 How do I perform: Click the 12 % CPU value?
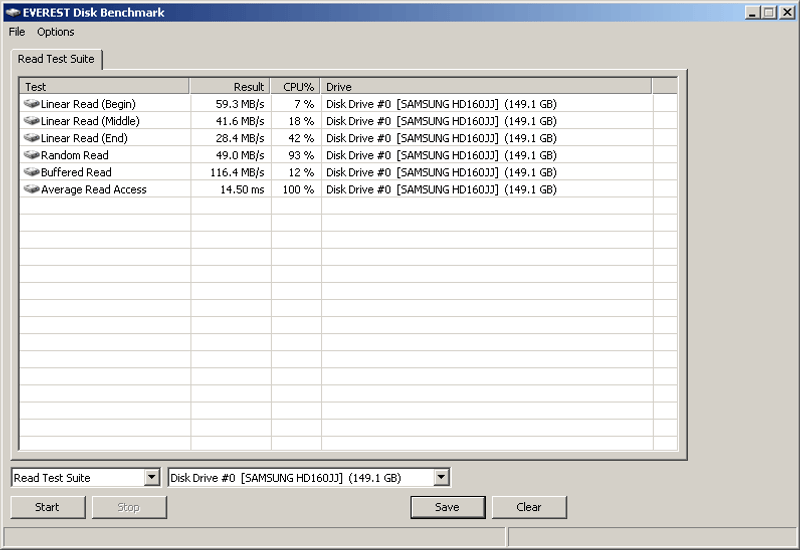(302, 172)
